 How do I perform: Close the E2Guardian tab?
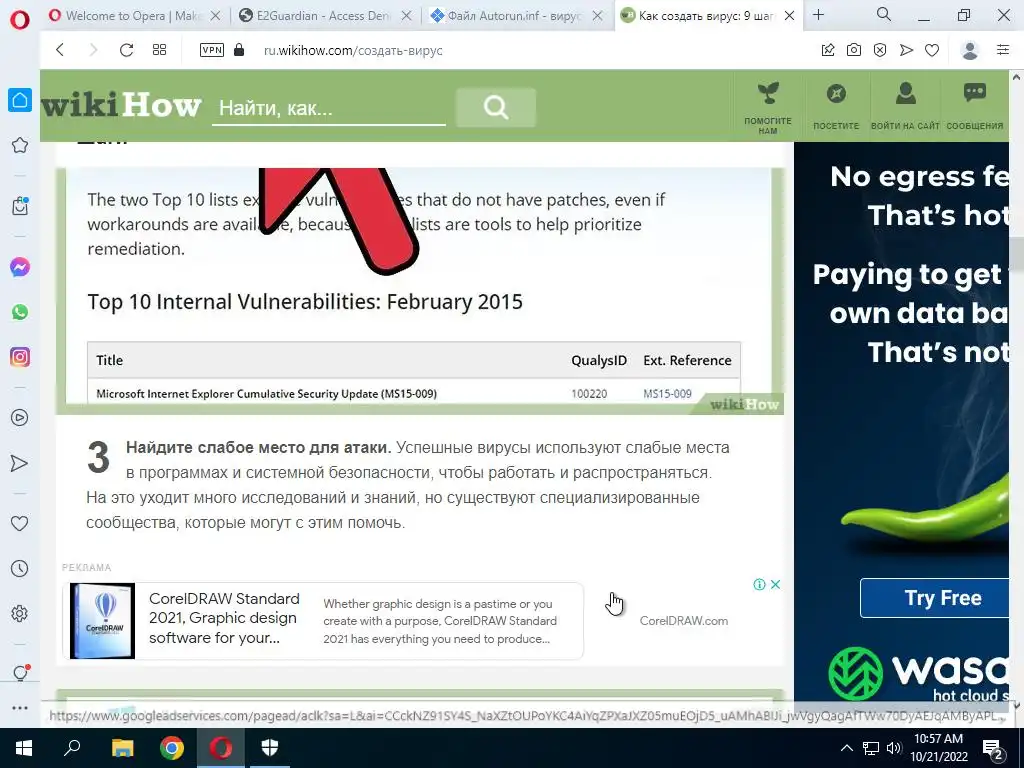406,16
